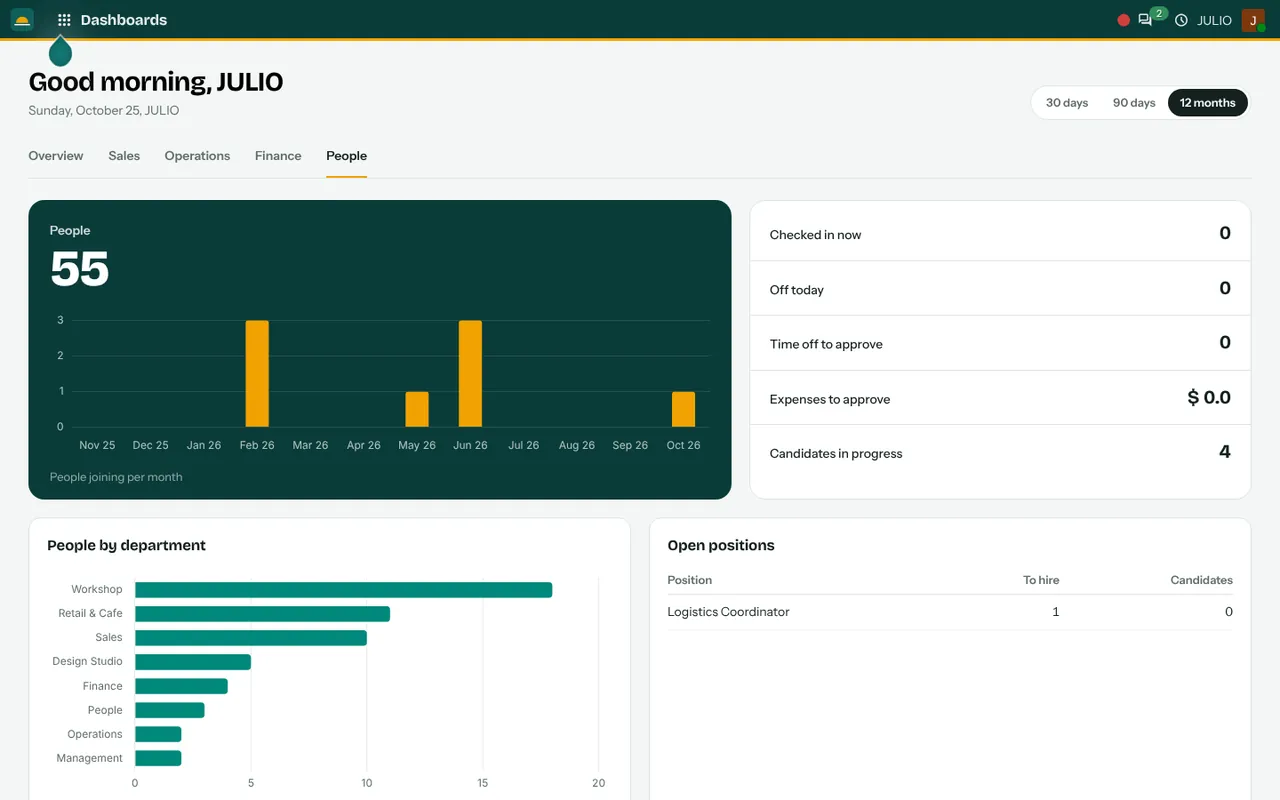Click the Sales bar in department chart

point(251,638)
